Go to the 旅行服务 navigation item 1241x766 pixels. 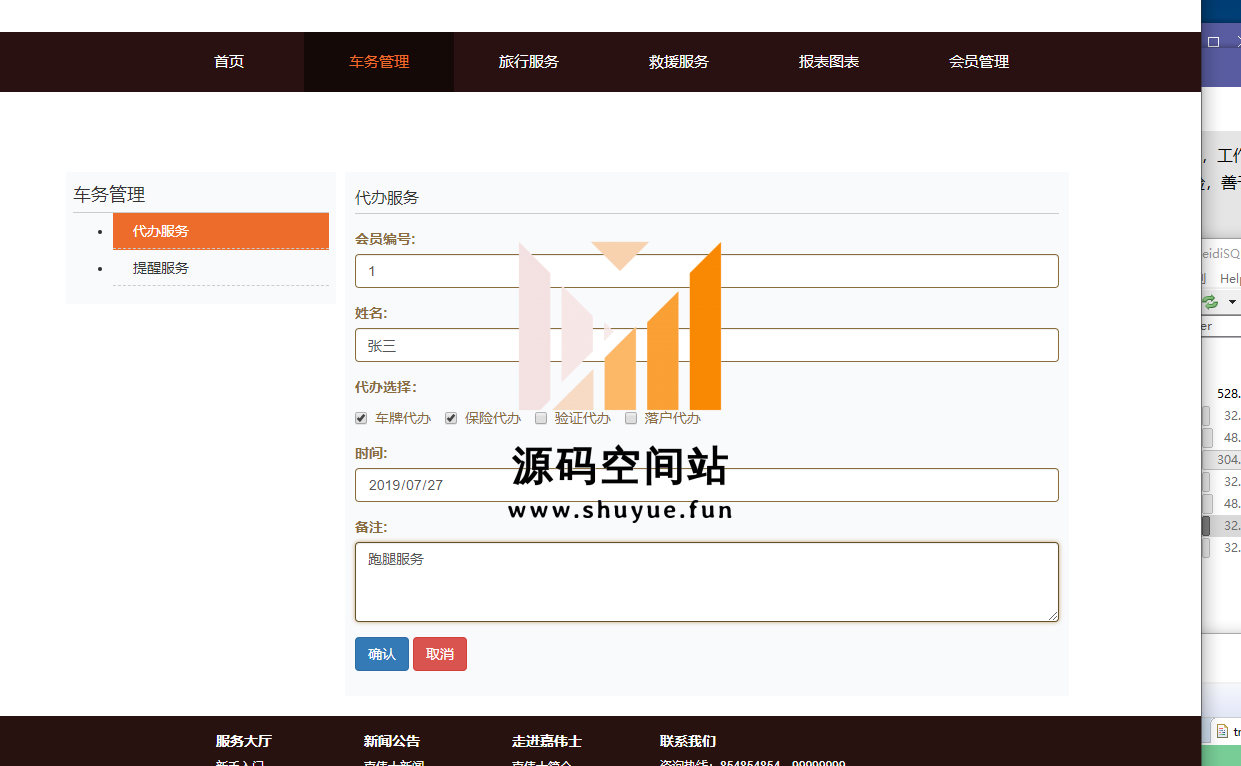click(529, 62)
